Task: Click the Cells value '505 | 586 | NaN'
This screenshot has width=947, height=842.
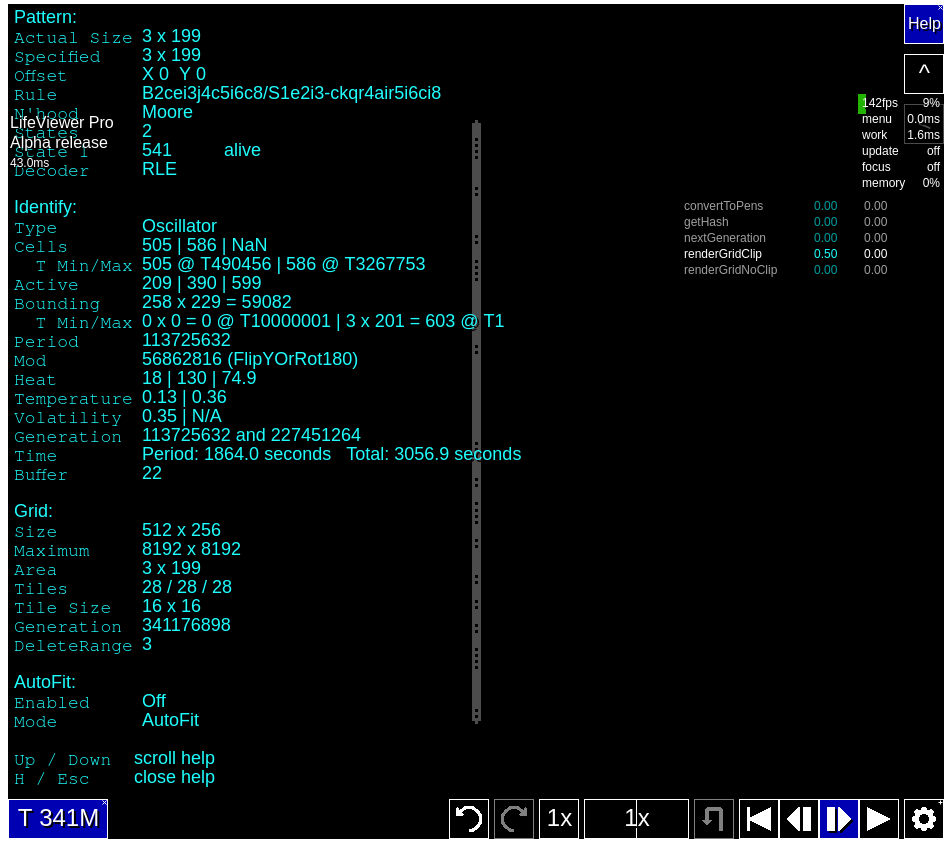Action: [205, 245]
